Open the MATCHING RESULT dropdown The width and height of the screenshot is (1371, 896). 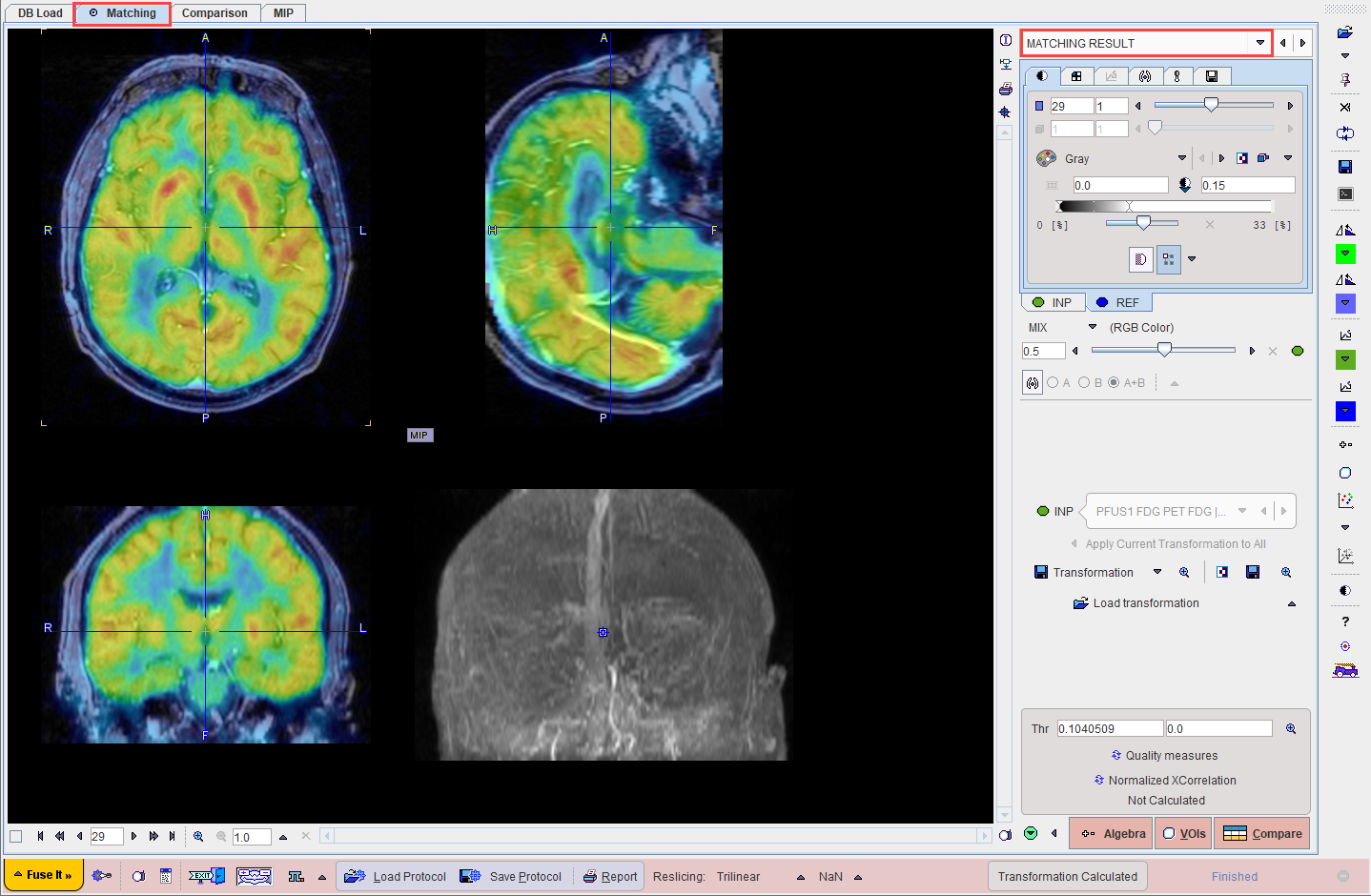pyautogui.click(x=1260, y=43)
